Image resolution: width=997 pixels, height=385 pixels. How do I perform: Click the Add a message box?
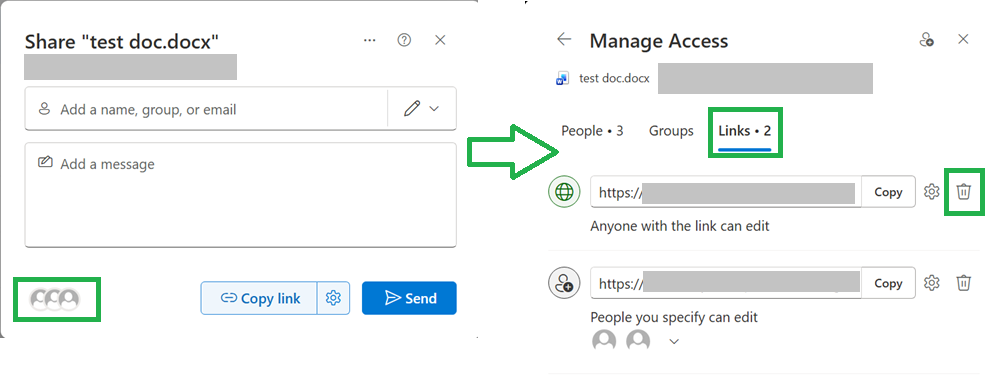point(240,195)
